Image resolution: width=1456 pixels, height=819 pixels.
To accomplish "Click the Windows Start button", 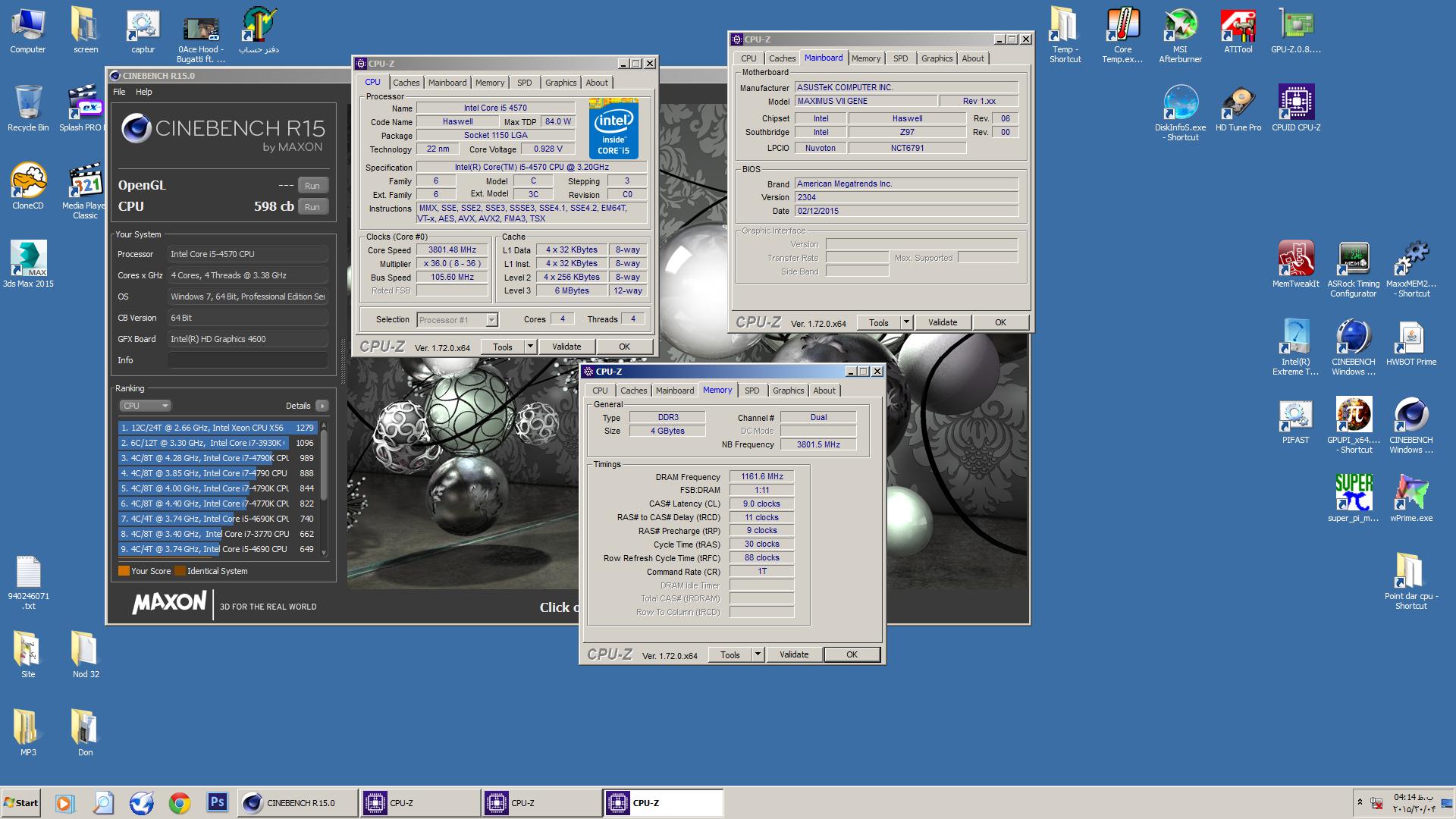I will tap(21, 802).
